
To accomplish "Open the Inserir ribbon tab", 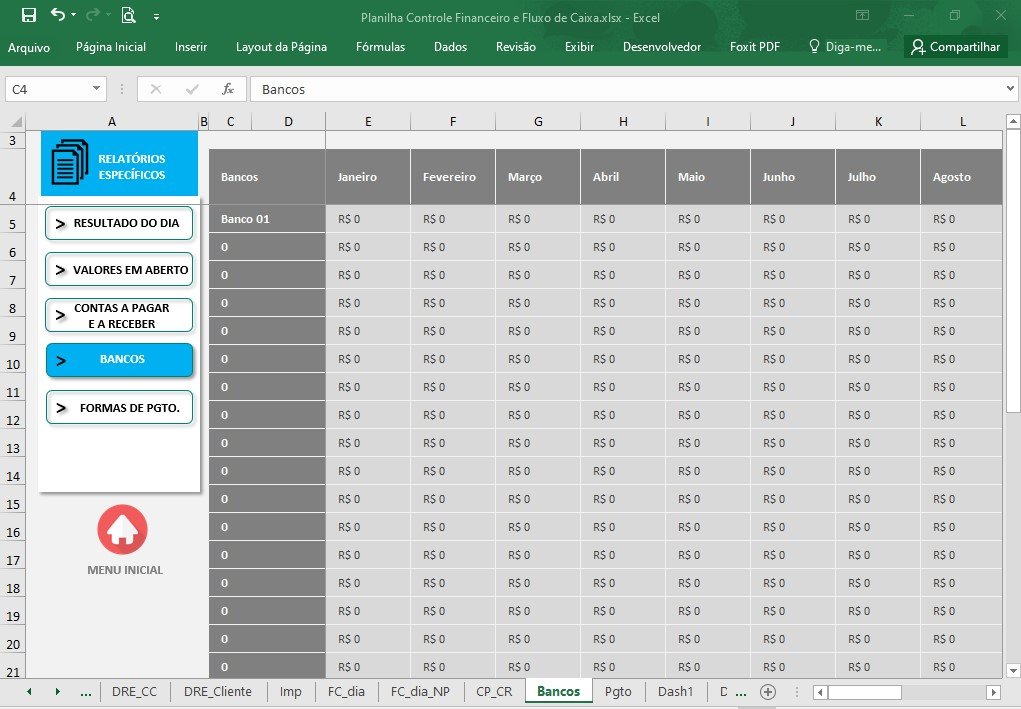I will coord(191,47).
